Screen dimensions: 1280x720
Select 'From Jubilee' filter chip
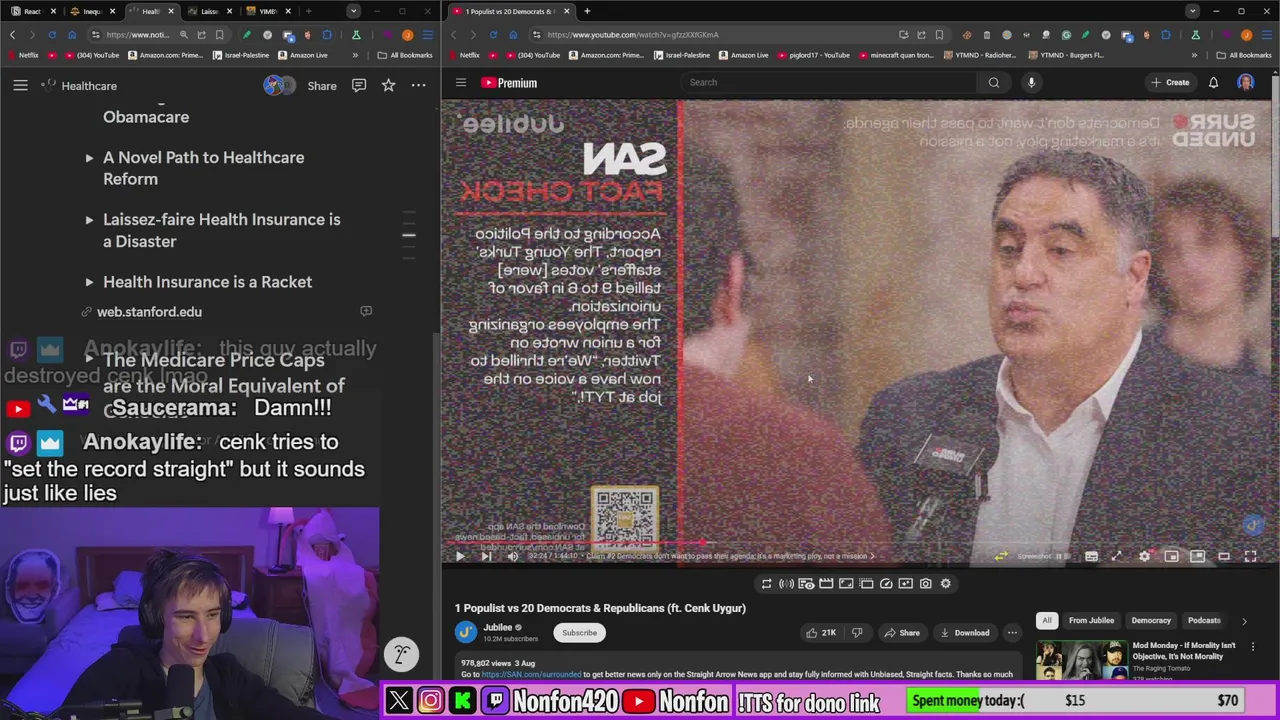coord(1091,621)
